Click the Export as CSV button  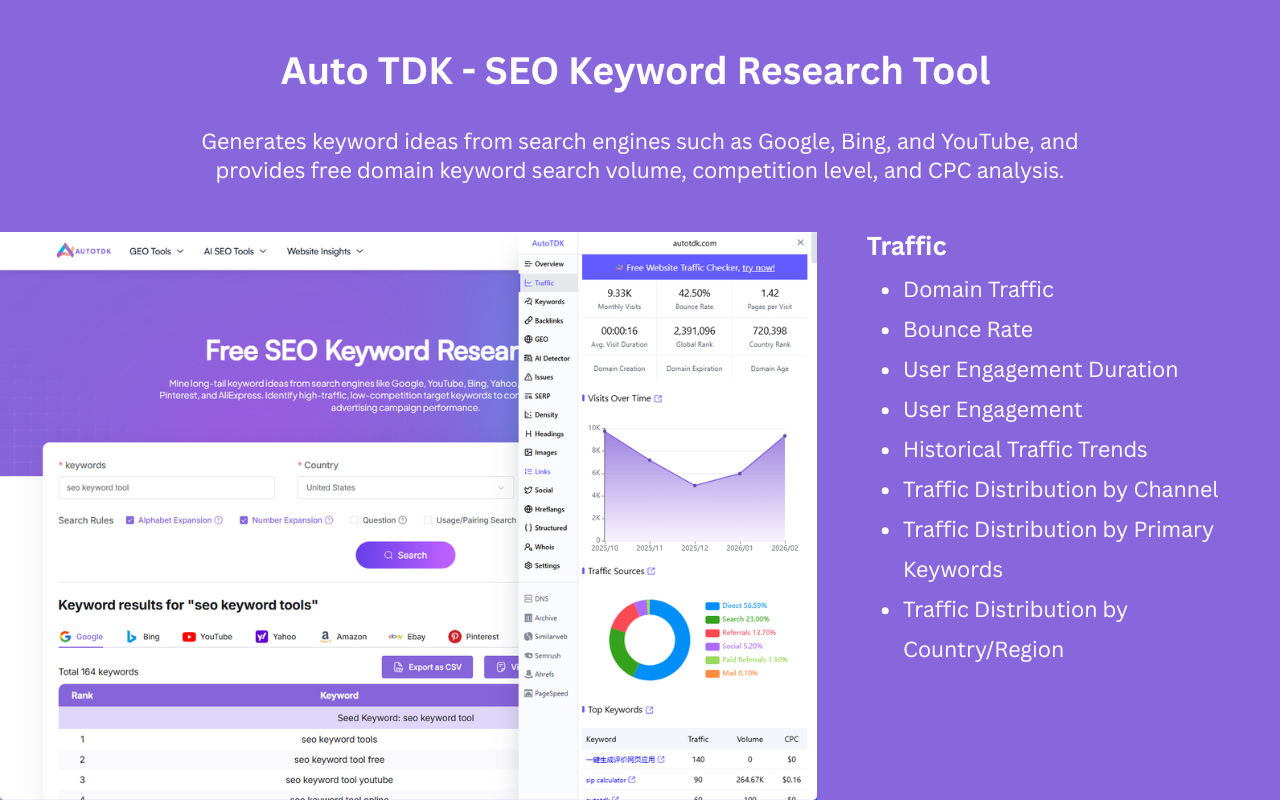click(427, 666)
